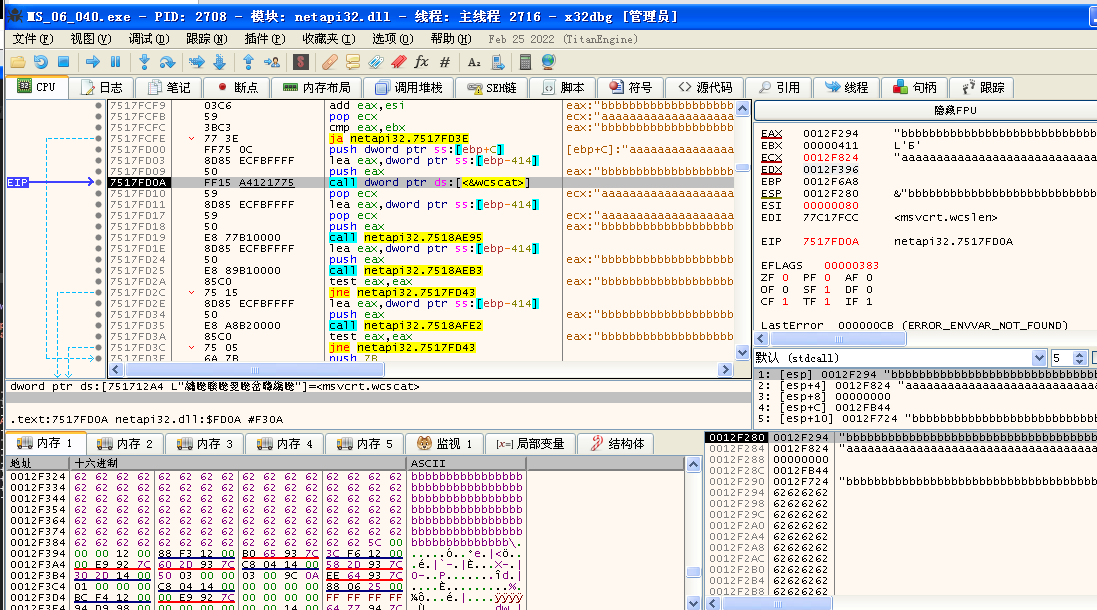Screen dimensions: 1097x610
Task: Expand the 默认 (stdcall) calling convention dropdown
Action: click(1038, 358)
